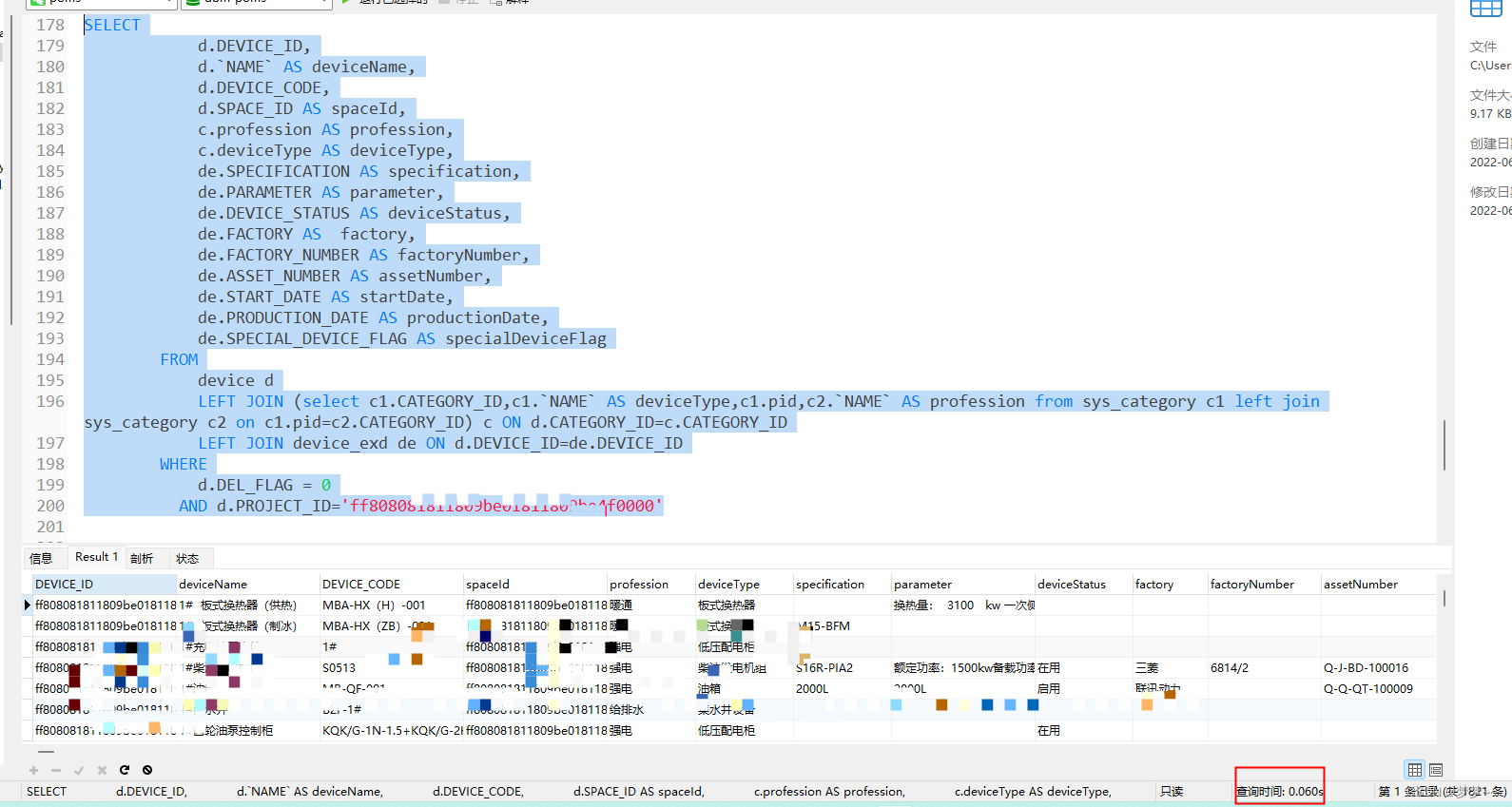Click the 查询时间: 0.060s status entry

pyautogui.click(x=1279, y=791)
